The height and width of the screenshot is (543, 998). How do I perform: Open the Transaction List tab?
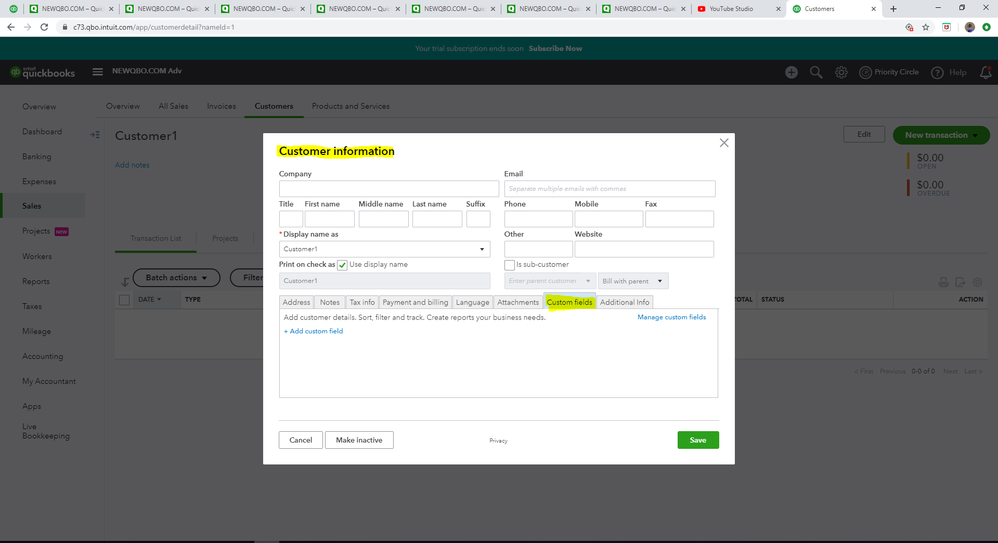tap(156, 238)
